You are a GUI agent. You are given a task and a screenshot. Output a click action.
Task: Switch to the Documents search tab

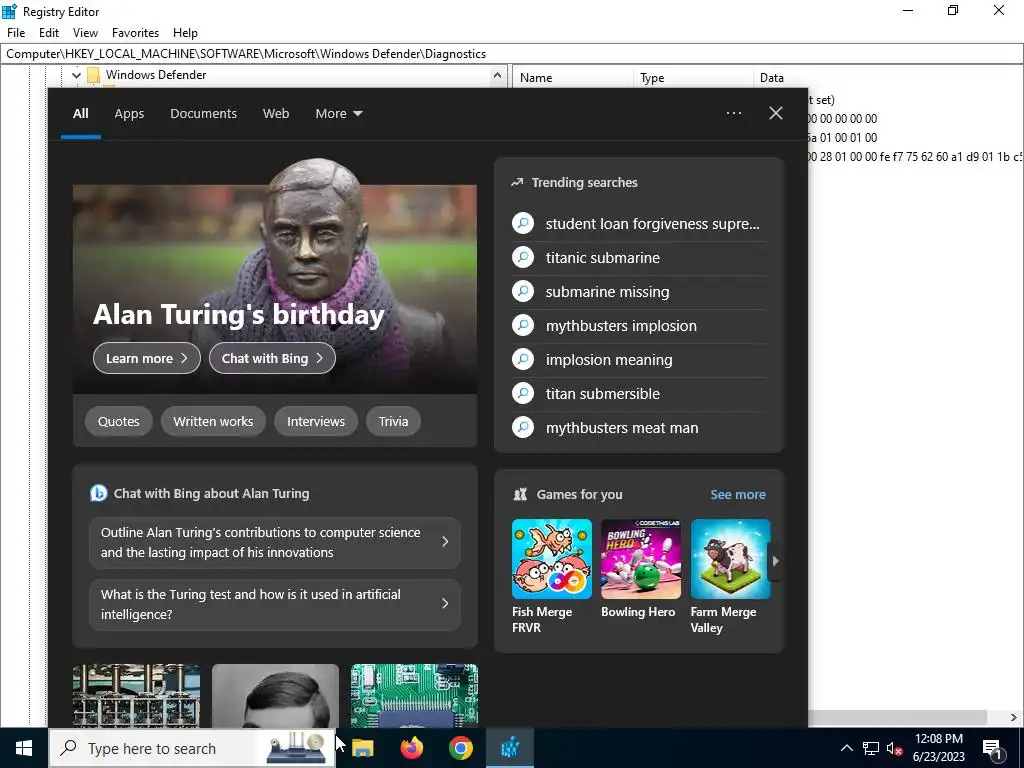[x=203, y=114]
